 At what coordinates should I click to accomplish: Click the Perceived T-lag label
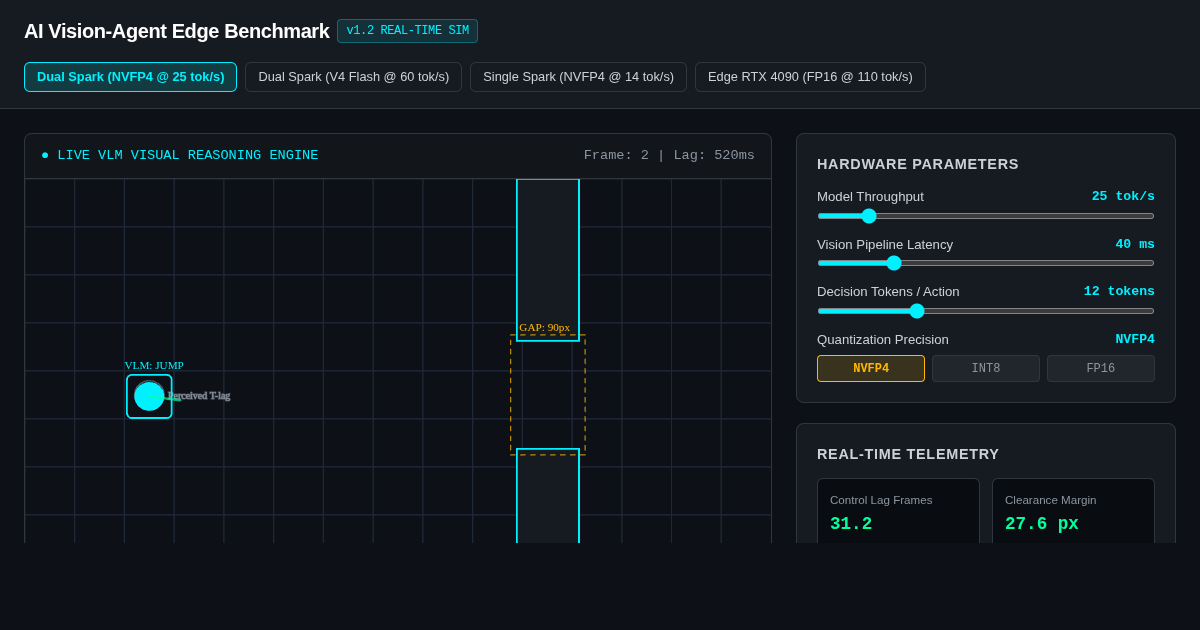tap(199, 396)
